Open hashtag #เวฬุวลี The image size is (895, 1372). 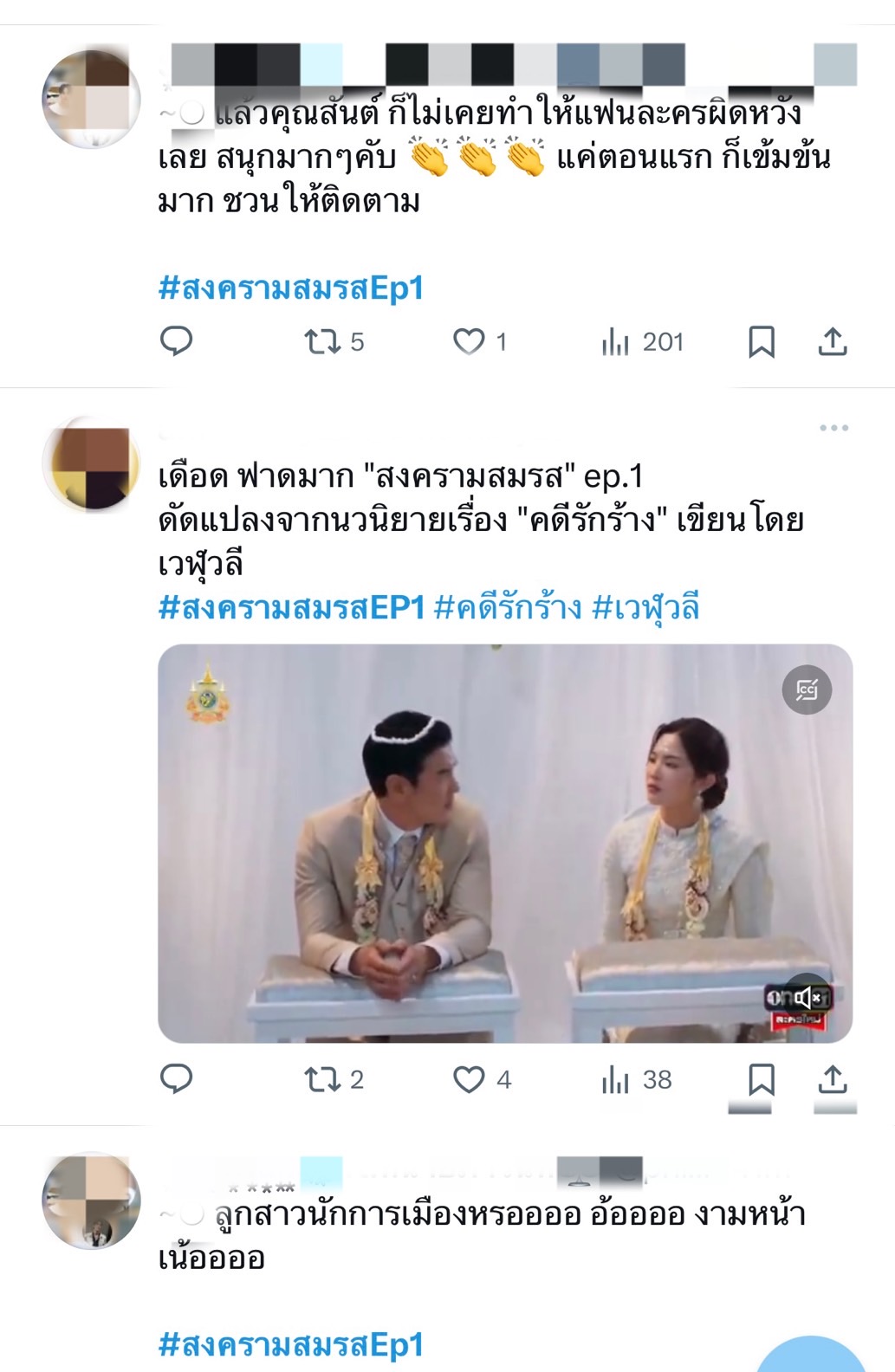645,608
